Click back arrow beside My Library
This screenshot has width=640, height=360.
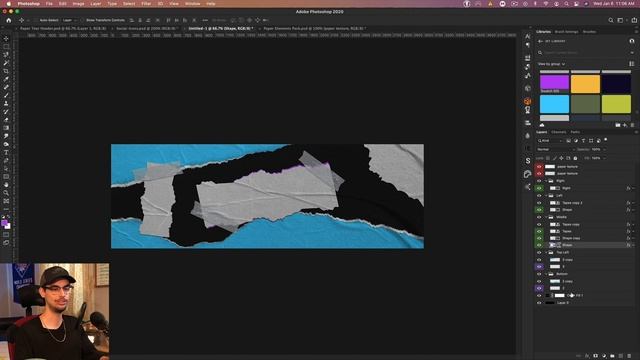540,41
